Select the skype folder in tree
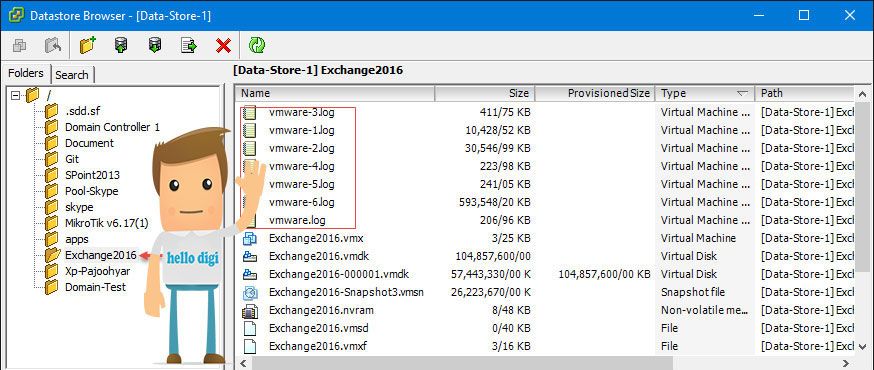Screen dimensions: 874x370 (79, 207)
